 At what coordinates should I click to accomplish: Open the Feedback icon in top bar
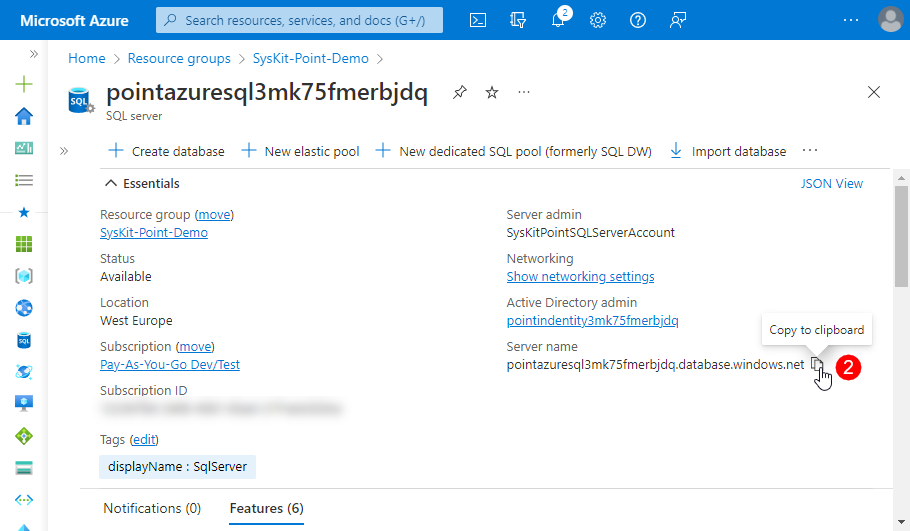(678, 20)
